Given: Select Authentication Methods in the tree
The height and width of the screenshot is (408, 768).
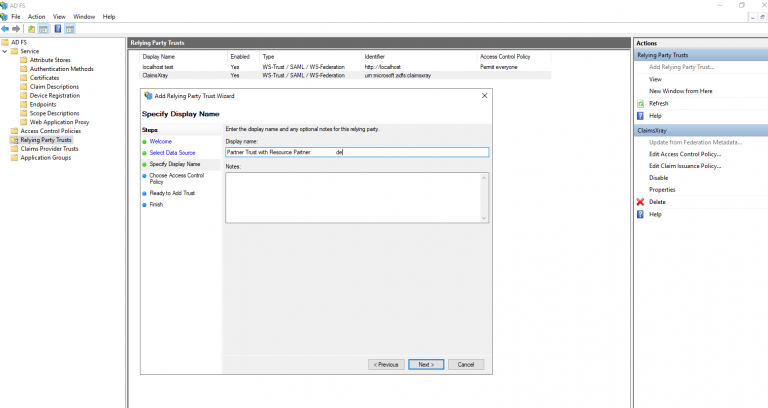Looking at the screenshot, I should pos(62,69).
